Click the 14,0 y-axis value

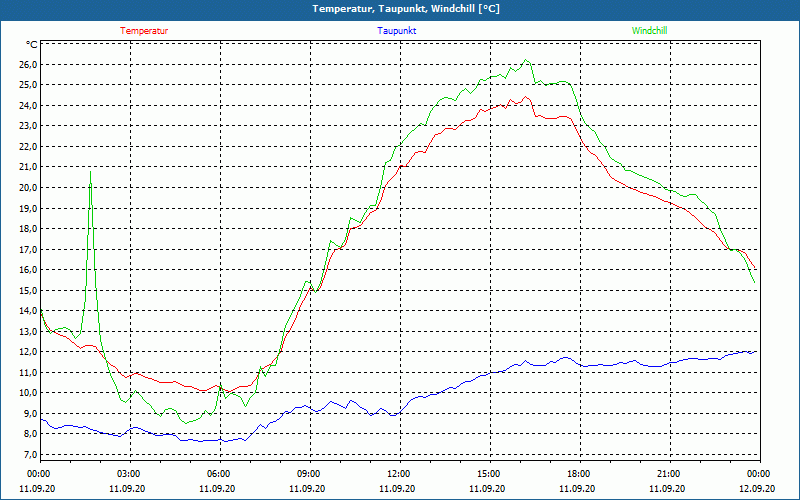click(x=29, y=311)
